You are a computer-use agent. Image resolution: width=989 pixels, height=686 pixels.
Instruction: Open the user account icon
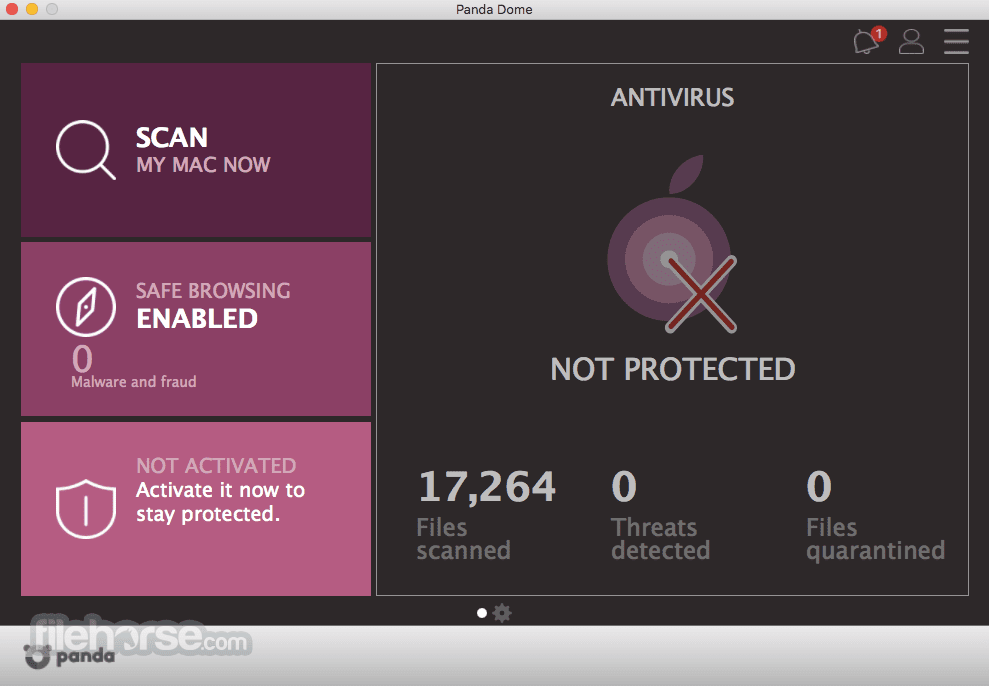[x=911, y=42]
